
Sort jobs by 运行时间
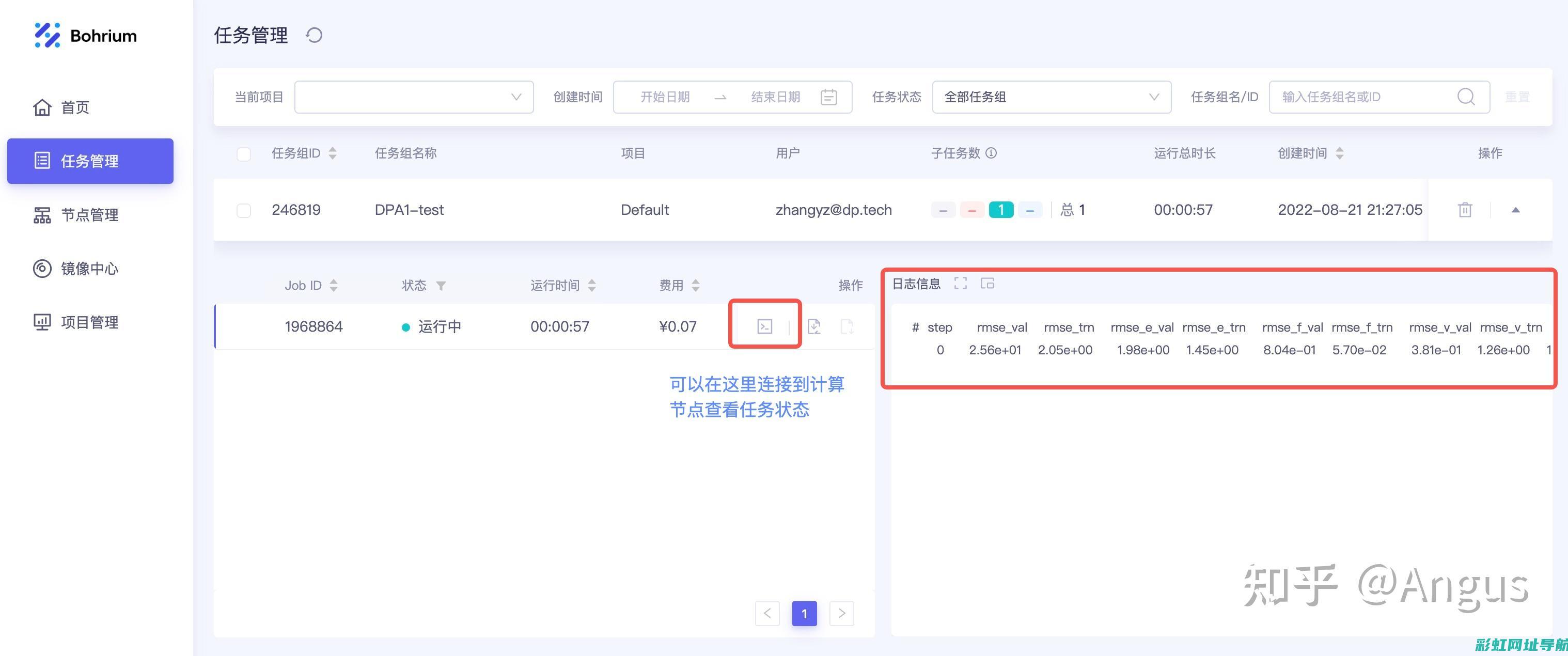(592, 286)
